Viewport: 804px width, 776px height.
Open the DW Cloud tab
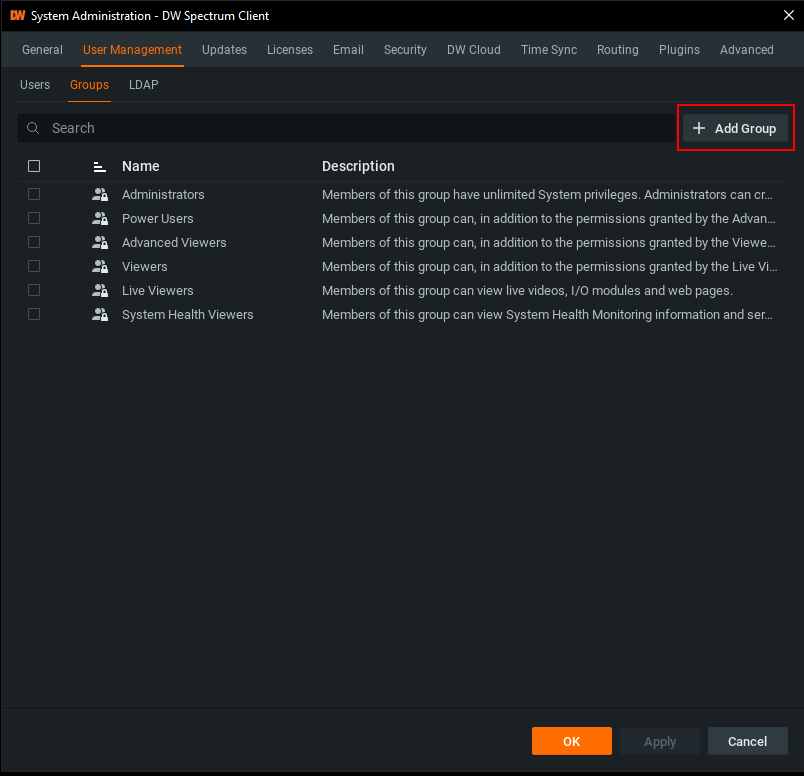473,50
